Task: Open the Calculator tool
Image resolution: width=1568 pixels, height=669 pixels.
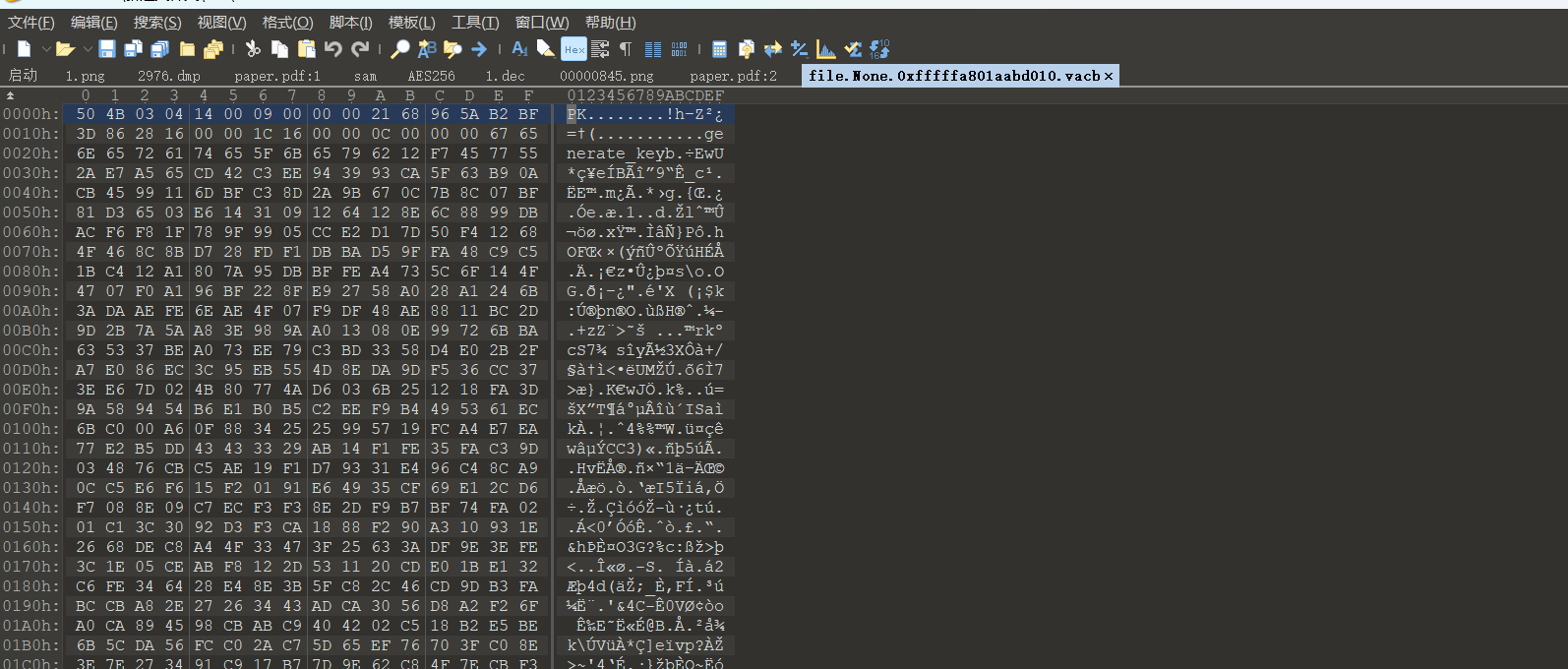Action: pos(719,49)
